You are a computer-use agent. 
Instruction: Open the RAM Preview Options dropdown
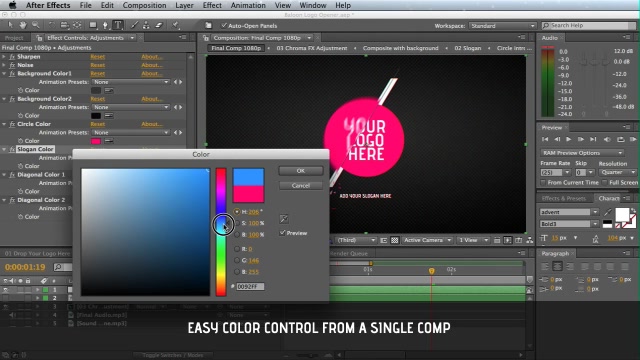582,153
